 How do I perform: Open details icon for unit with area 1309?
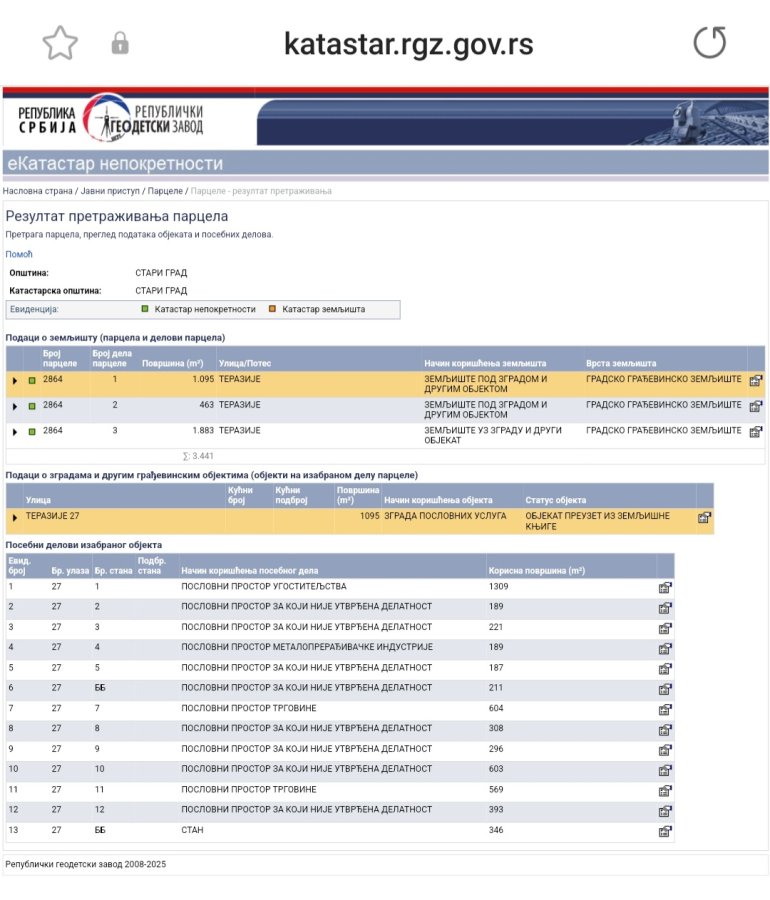pyautogui.click(x=665, y=587)
